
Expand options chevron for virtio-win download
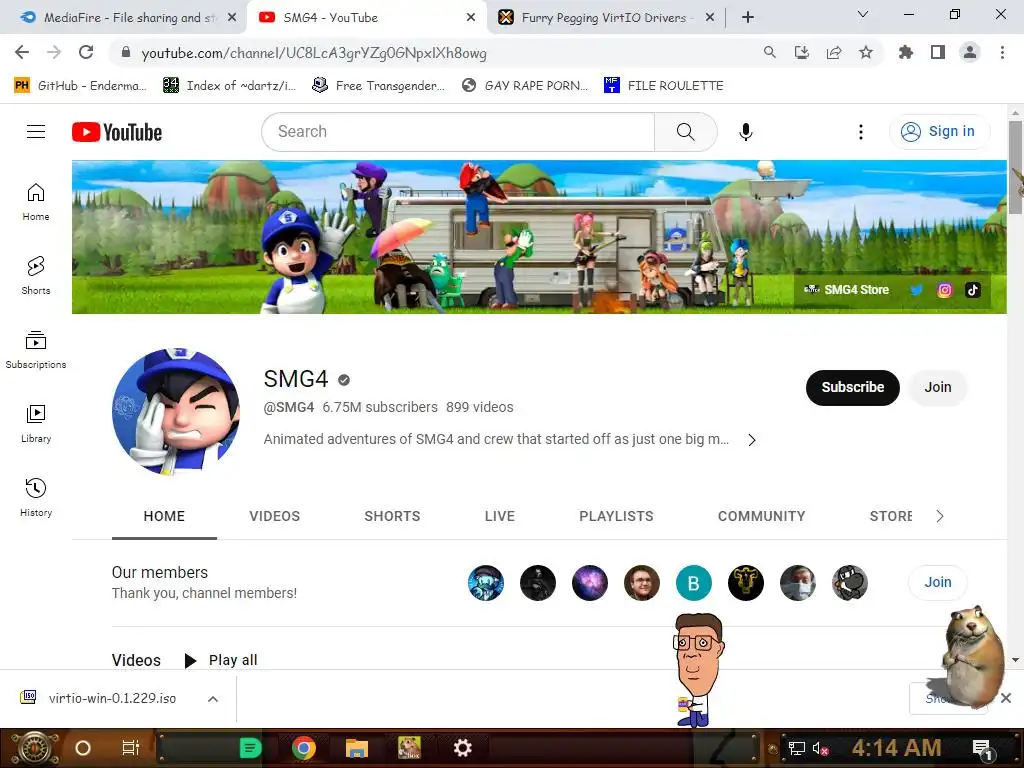(212, 699)
